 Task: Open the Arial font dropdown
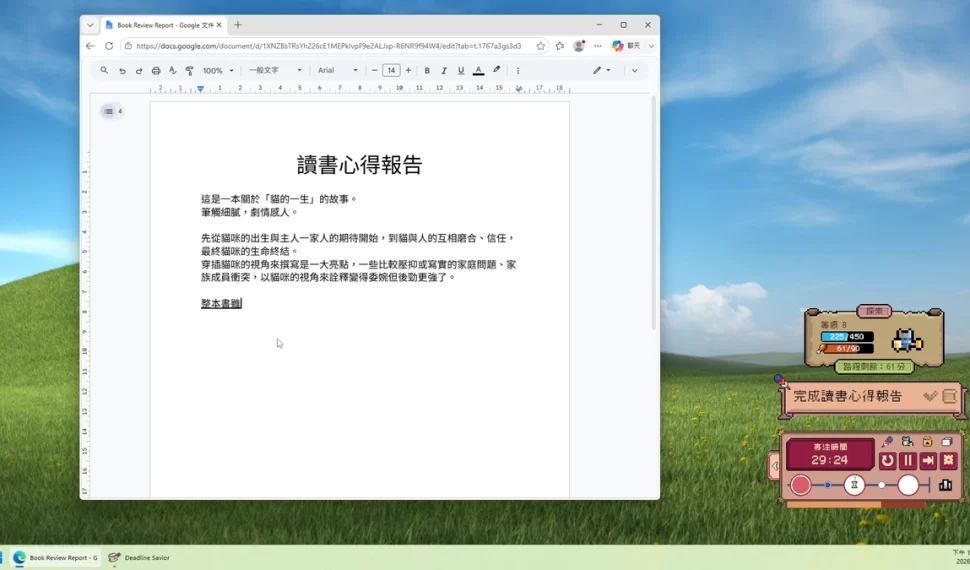point(337,71)
